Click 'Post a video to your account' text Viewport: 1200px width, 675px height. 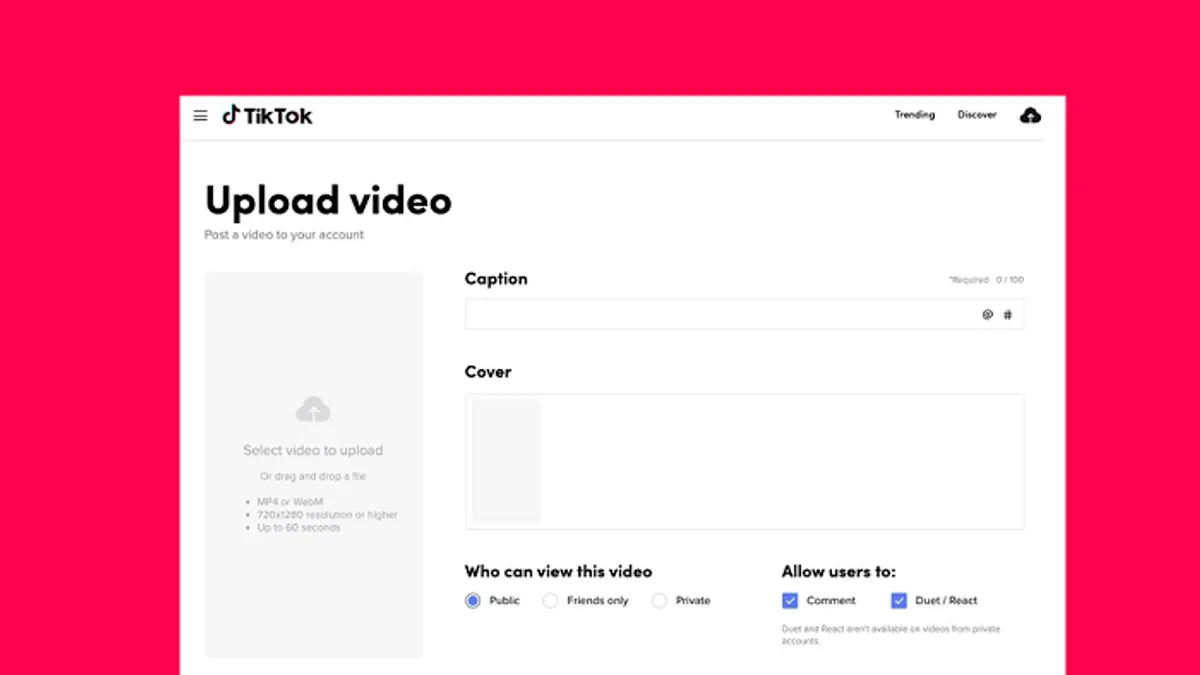[x=284, y=235]
